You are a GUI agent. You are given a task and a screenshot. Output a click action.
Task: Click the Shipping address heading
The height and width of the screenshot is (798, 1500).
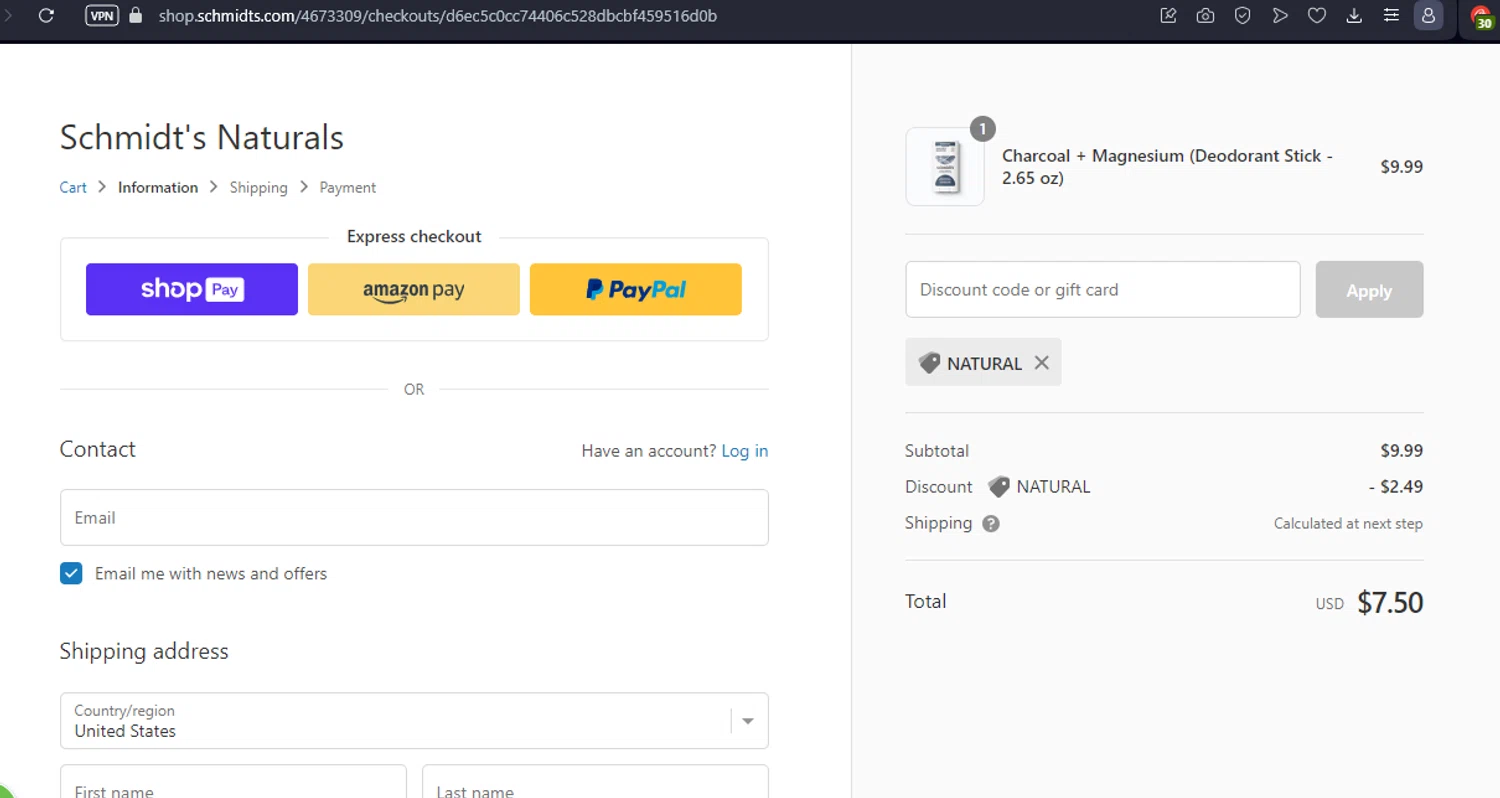click(x=144, y=651)
